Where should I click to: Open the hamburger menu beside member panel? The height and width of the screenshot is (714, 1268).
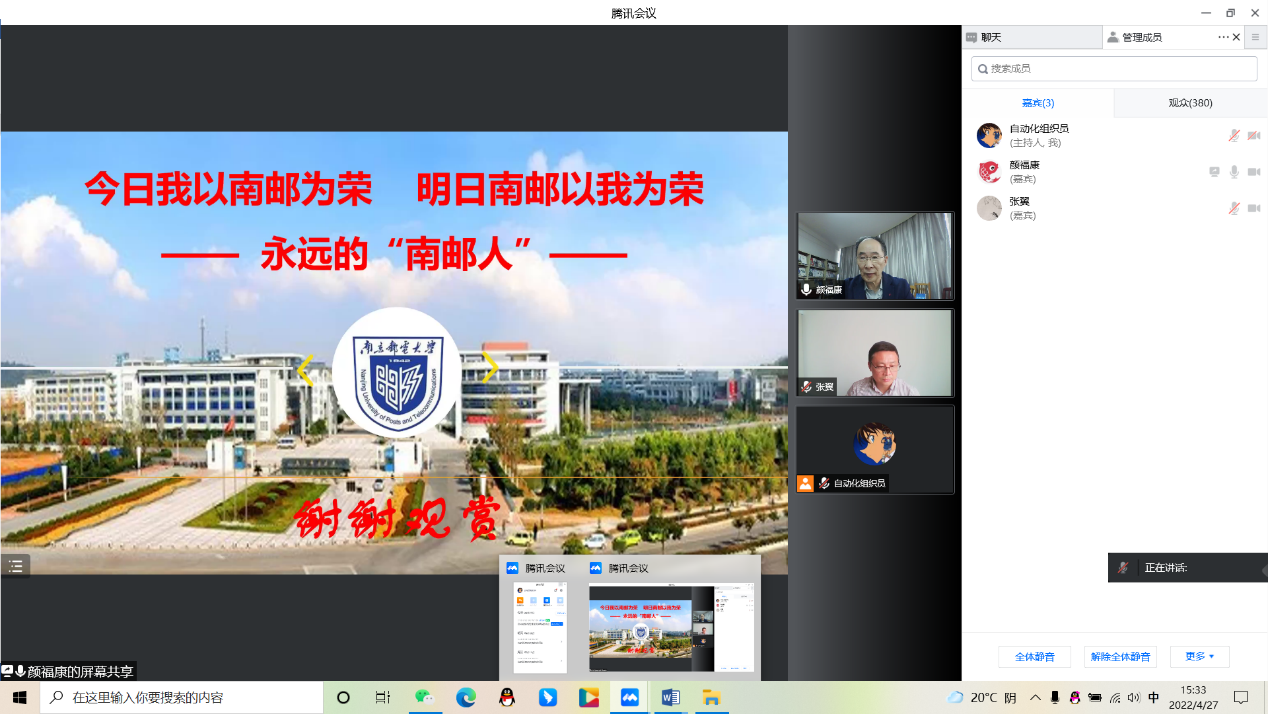point(1255,37)
